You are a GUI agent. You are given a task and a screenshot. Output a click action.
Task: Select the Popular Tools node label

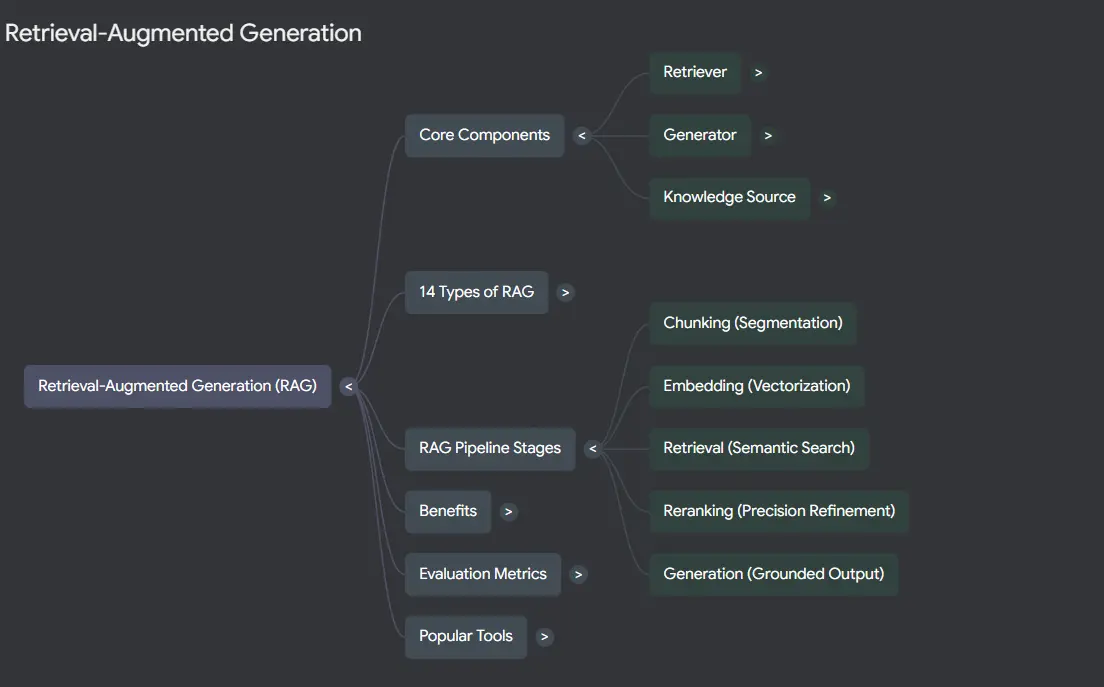(465, 636)
